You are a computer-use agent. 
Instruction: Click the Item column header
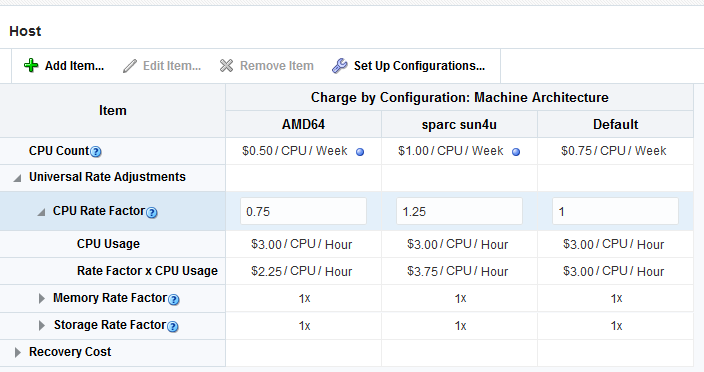113,110
